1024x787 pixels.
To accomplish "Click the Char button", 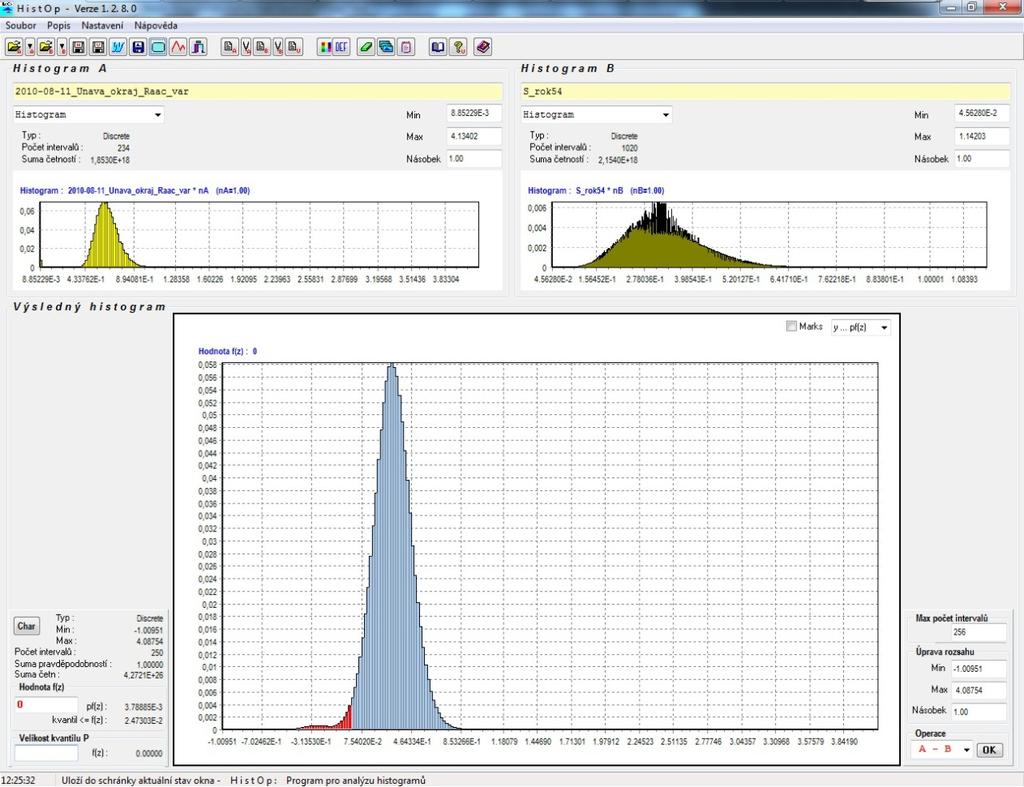I will coord(26,626).
